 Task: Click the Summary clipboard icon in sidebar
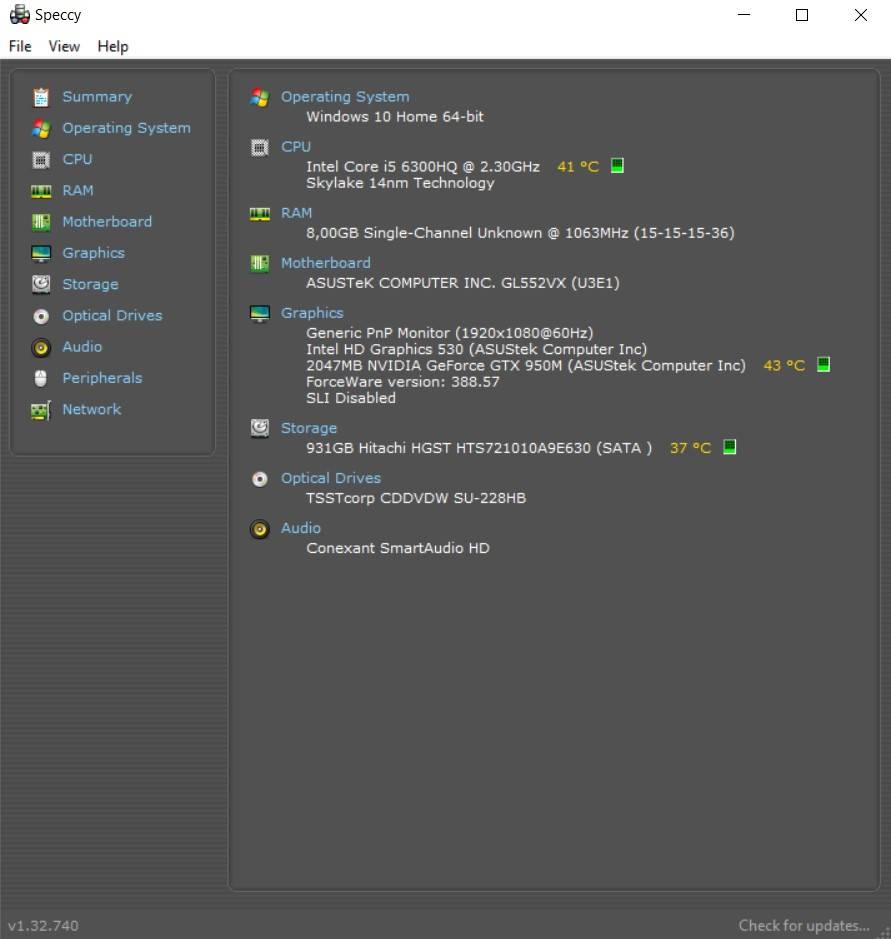tap(41, 97)
